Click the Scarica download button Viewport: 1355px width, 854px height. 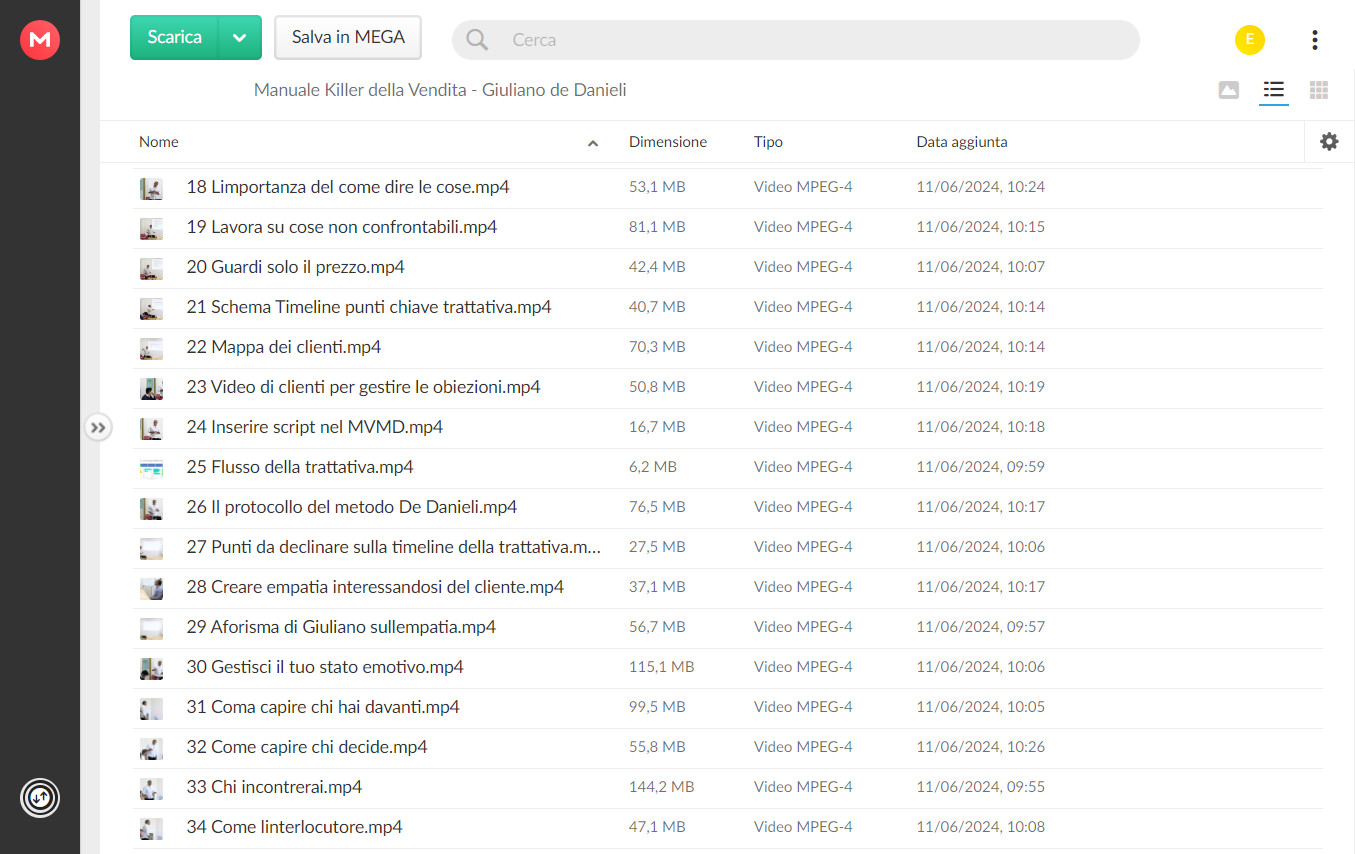[x=175, y=38]
